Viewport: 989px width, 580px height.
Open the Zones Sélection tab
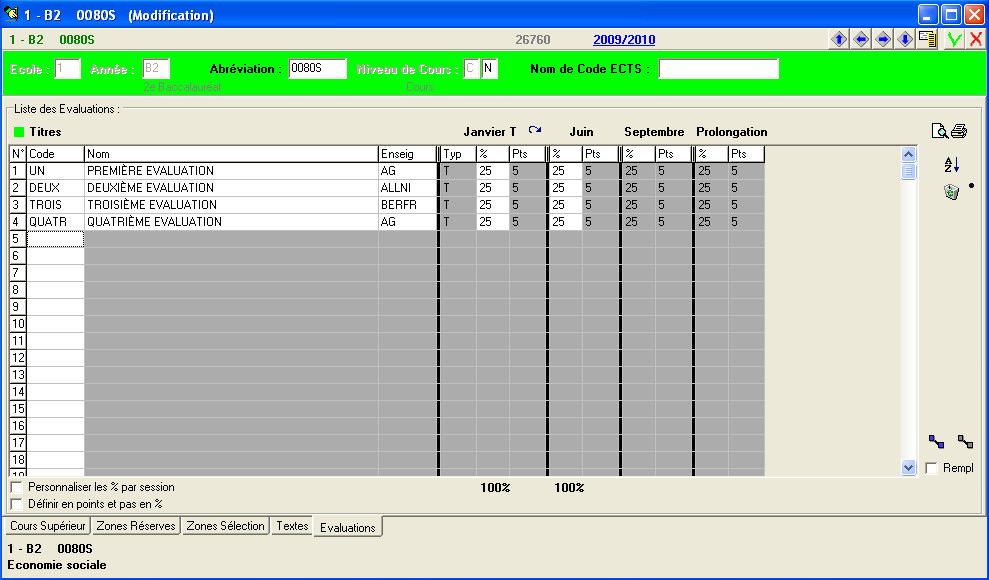click(225, 526)
